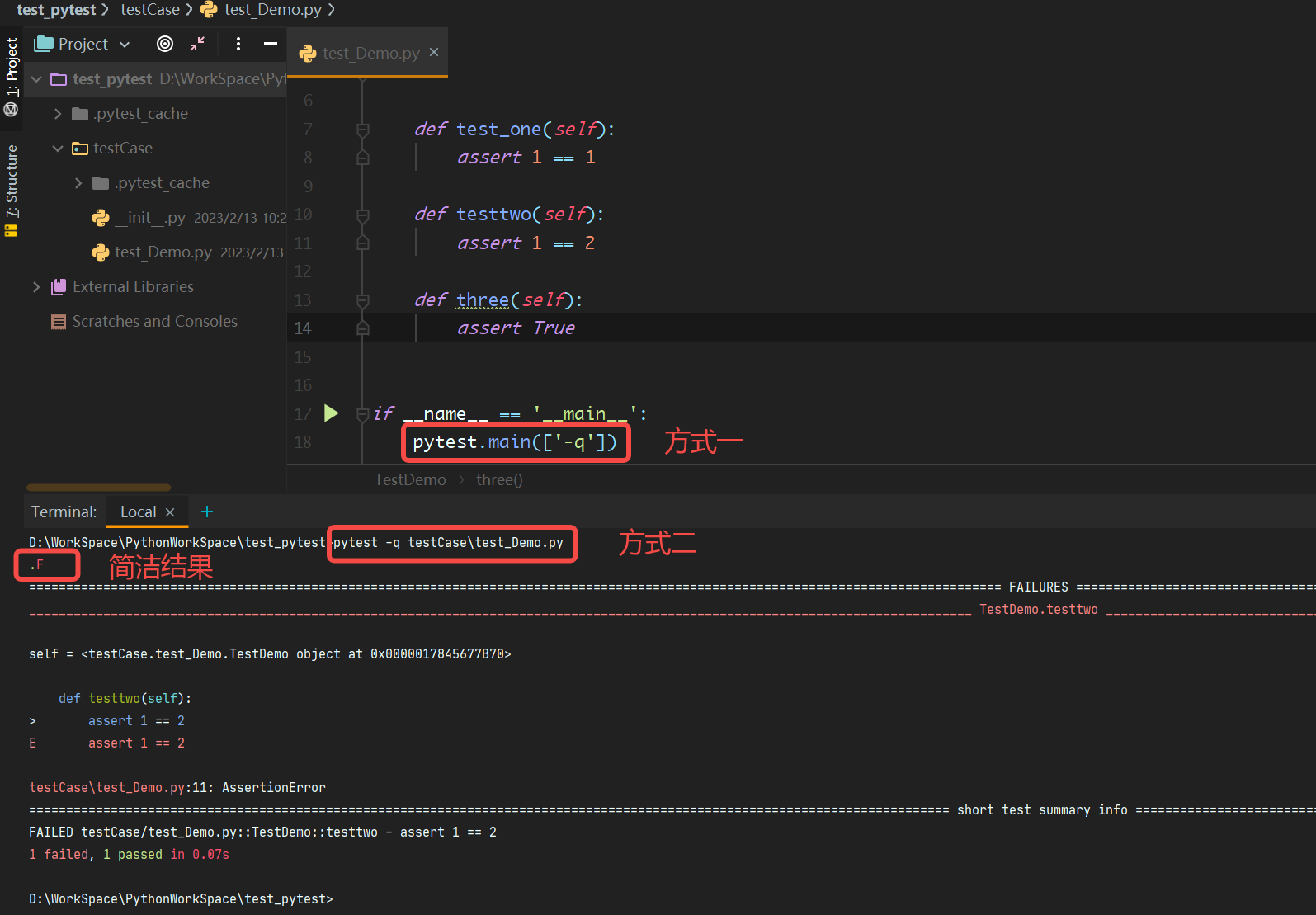Close the test_Demo.py editor tab
This screenshot has width=1316, height=915.
pos(434,52)
